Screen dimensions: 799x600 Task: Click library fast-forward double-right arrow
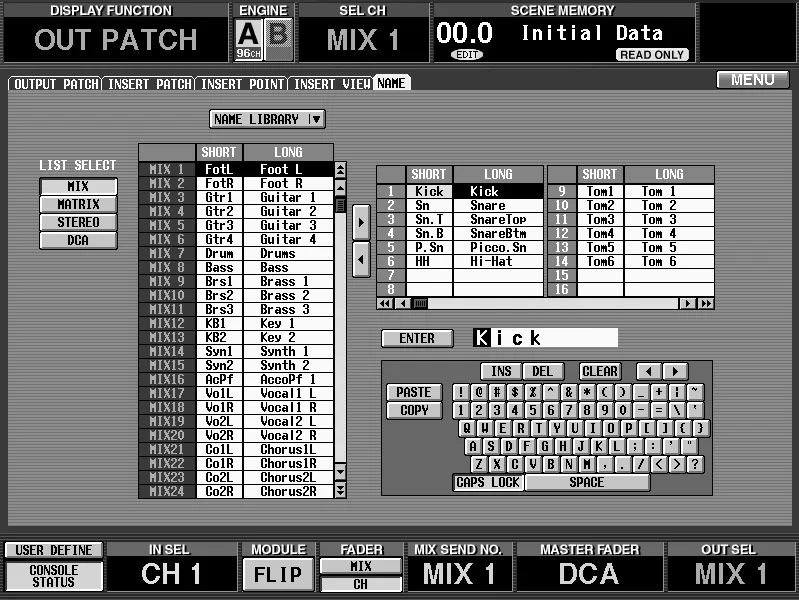[705, 303]
